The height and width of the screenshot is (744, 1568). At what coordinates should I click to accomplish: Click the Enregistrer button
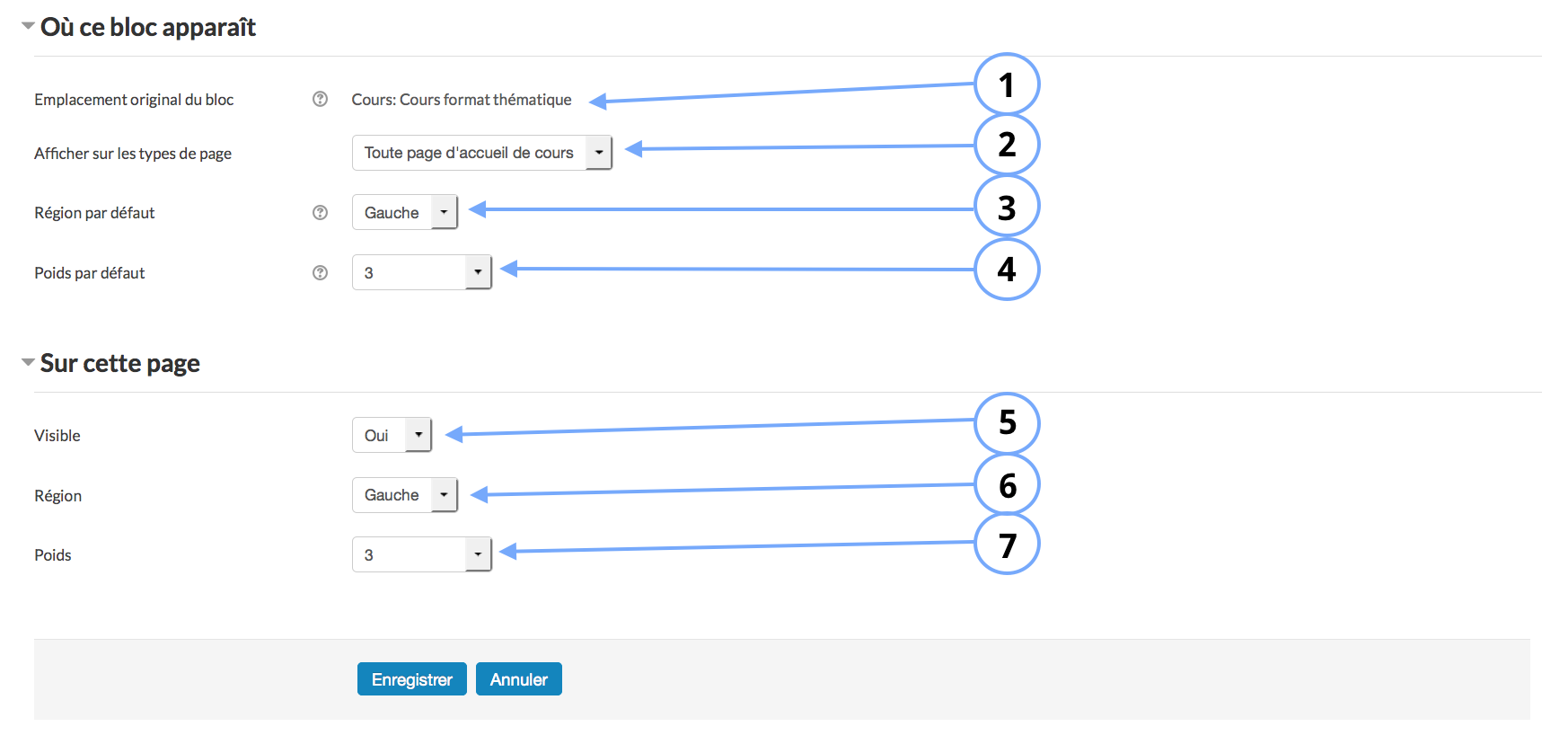click(411, 679)
